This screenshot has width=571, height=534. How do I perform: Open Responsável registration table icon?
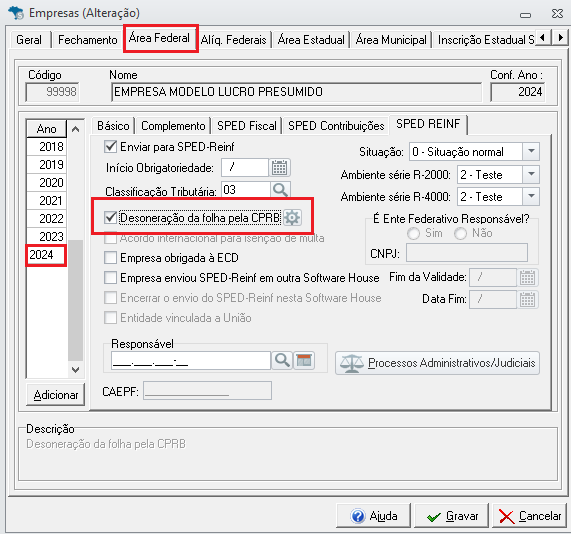[x=304, y=360]
